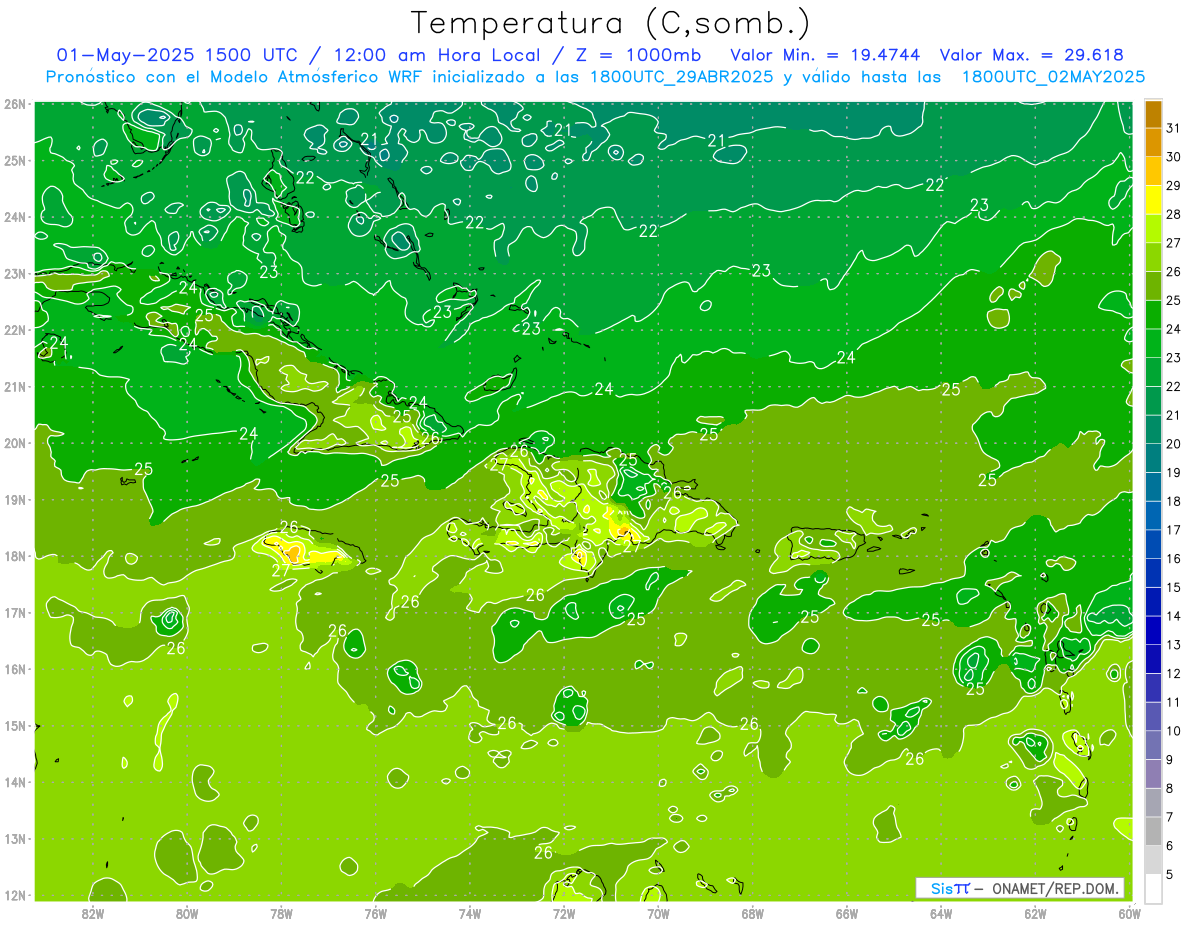Click the "Valor Max. = 29.618" value
The height and width of the screenshot is (927, 1200).
point(1031,55)
